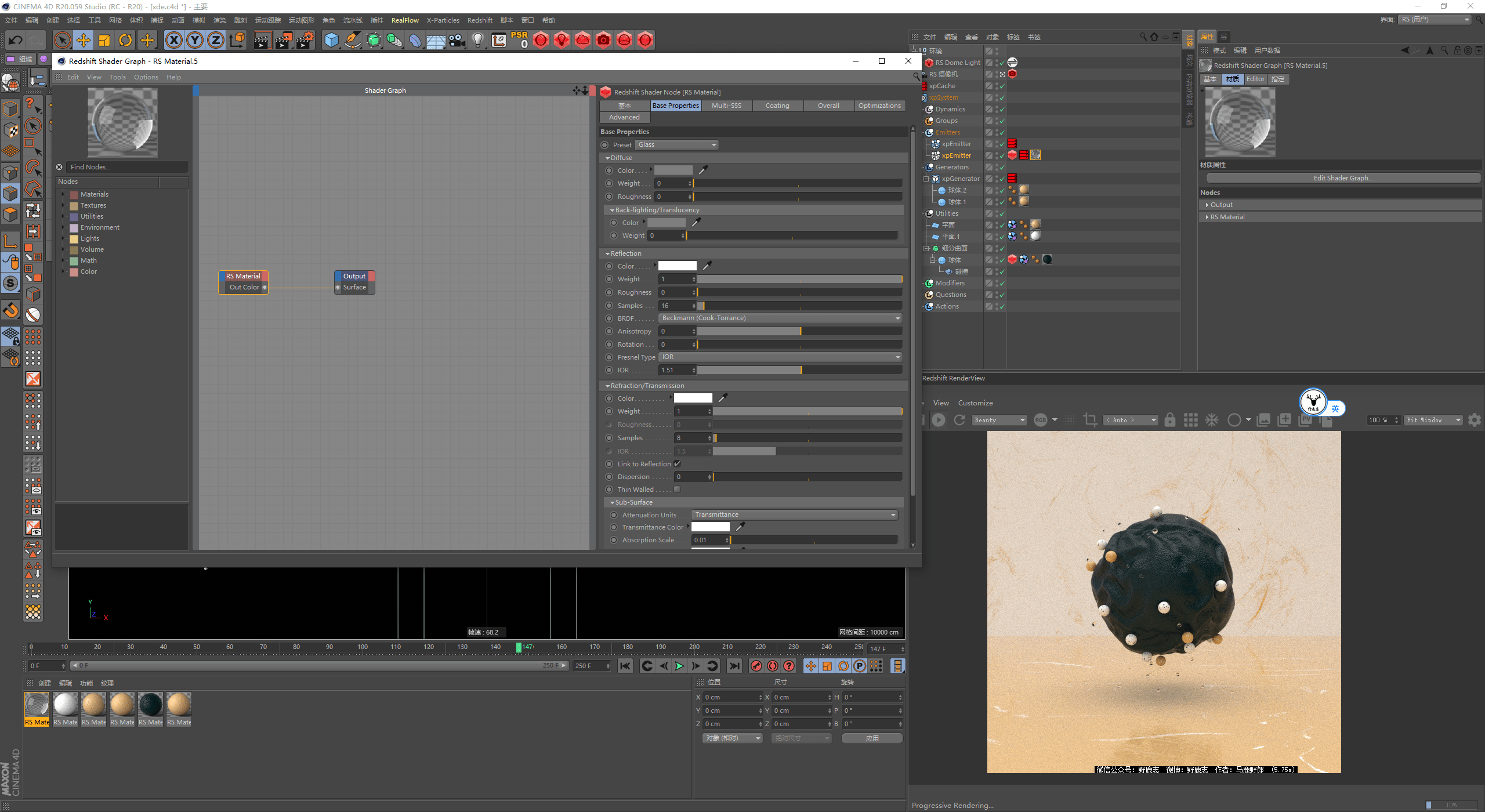This screenshot has height=812, width=1485.
Task: Open the Redshift menu in menu bar
Action: (479, 20)
